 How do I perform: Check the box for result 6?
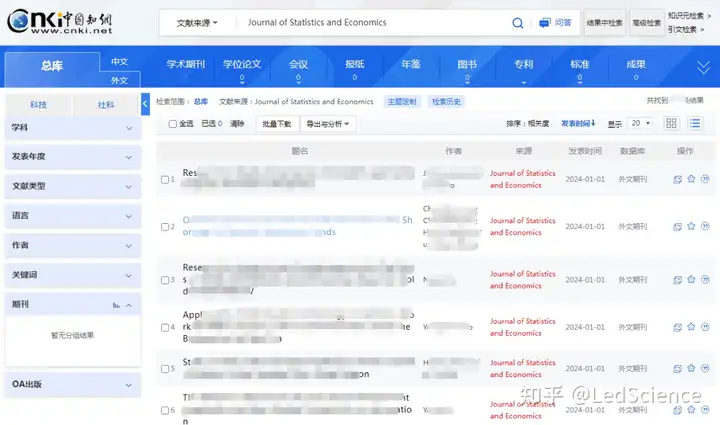tap(165, 410)
